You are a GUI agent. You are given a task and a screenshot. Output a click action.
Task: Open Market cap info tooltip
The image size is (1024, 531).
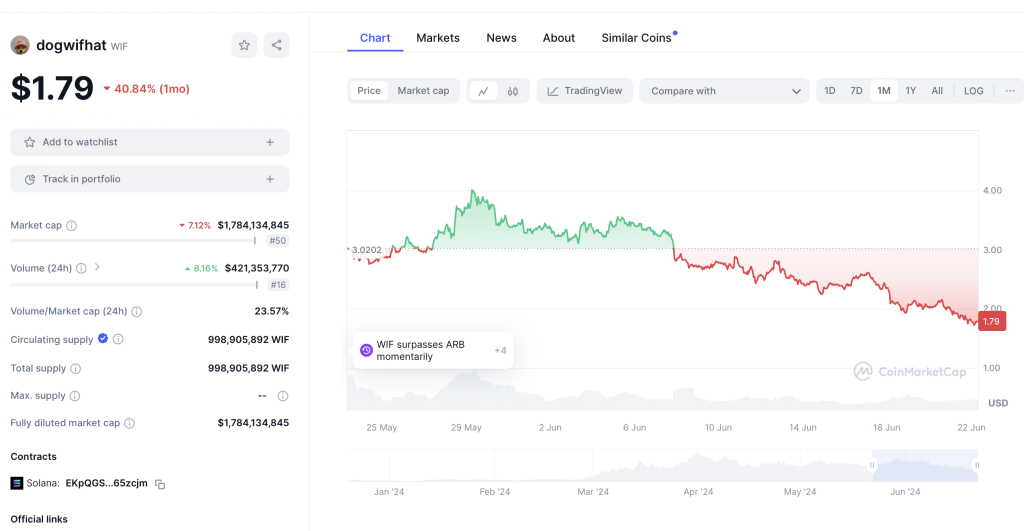tap(72, 225)
